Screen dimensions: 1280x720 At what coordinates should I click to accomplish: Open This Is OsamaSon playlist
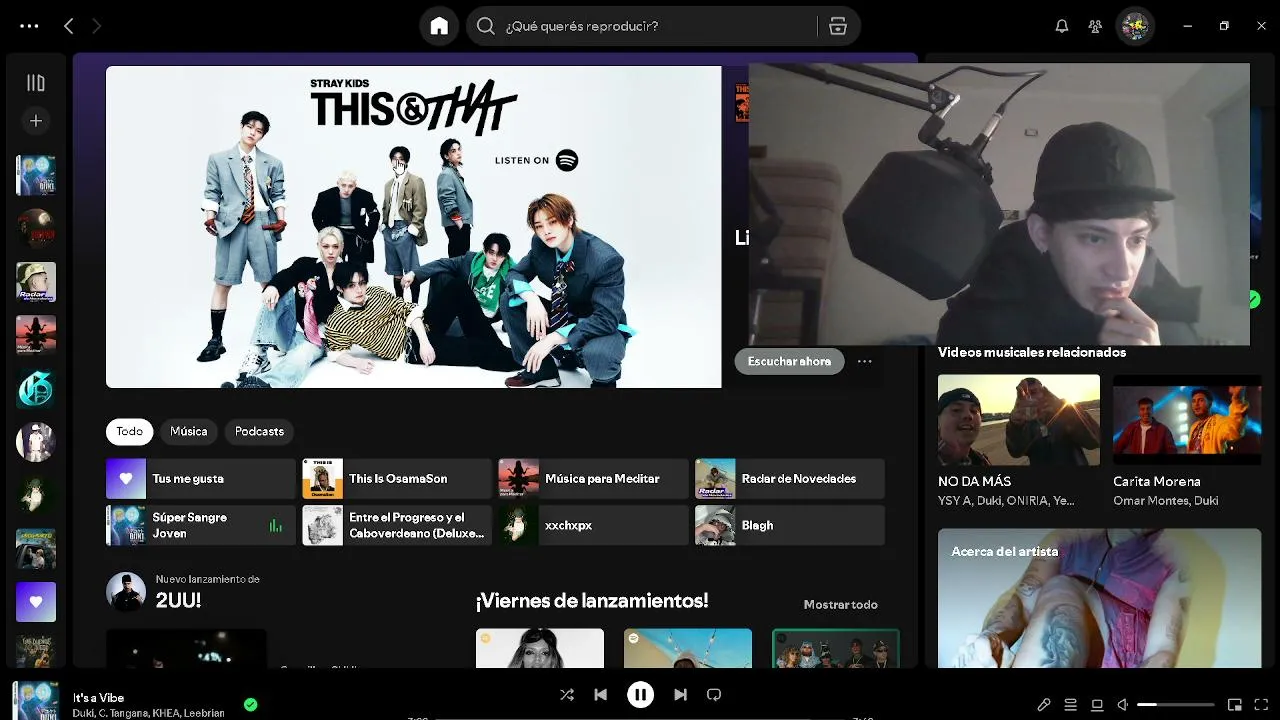click(x=397, y=479)
